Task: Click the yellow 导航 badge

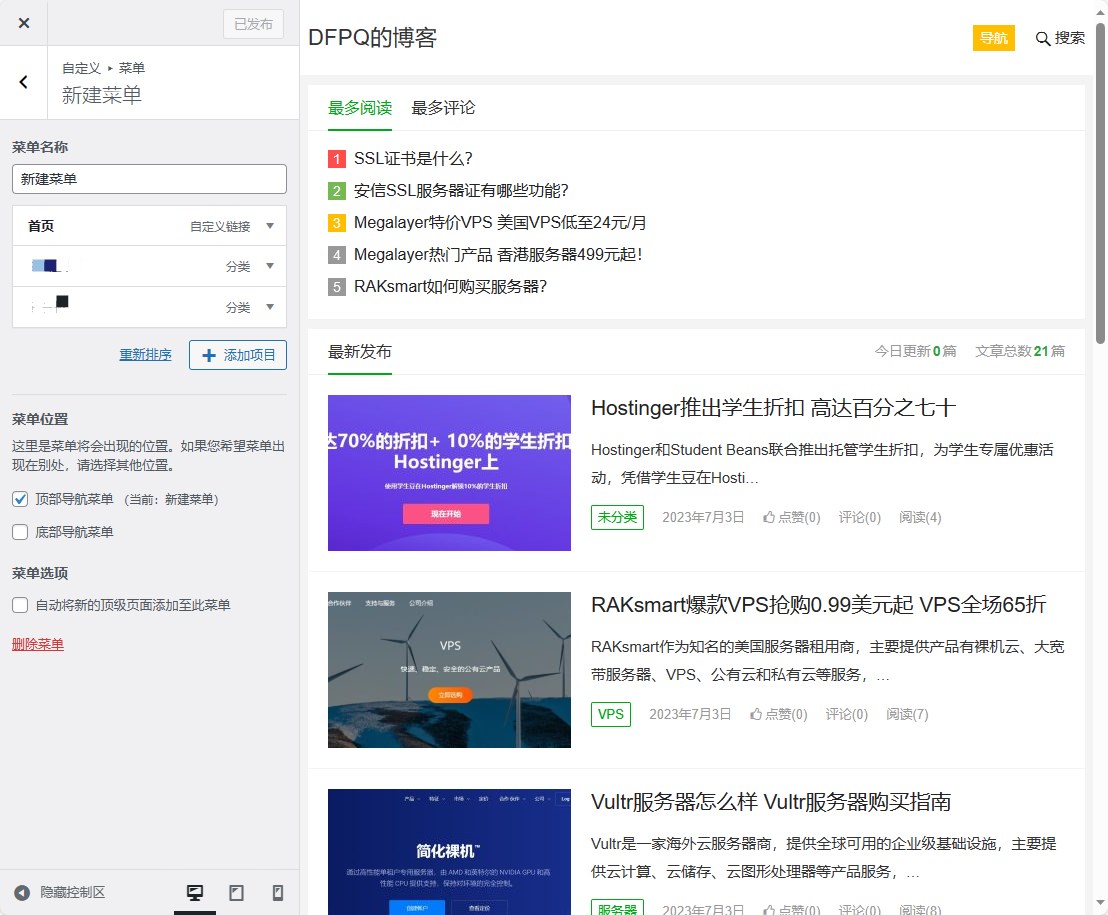Action: tap(993, 38)
